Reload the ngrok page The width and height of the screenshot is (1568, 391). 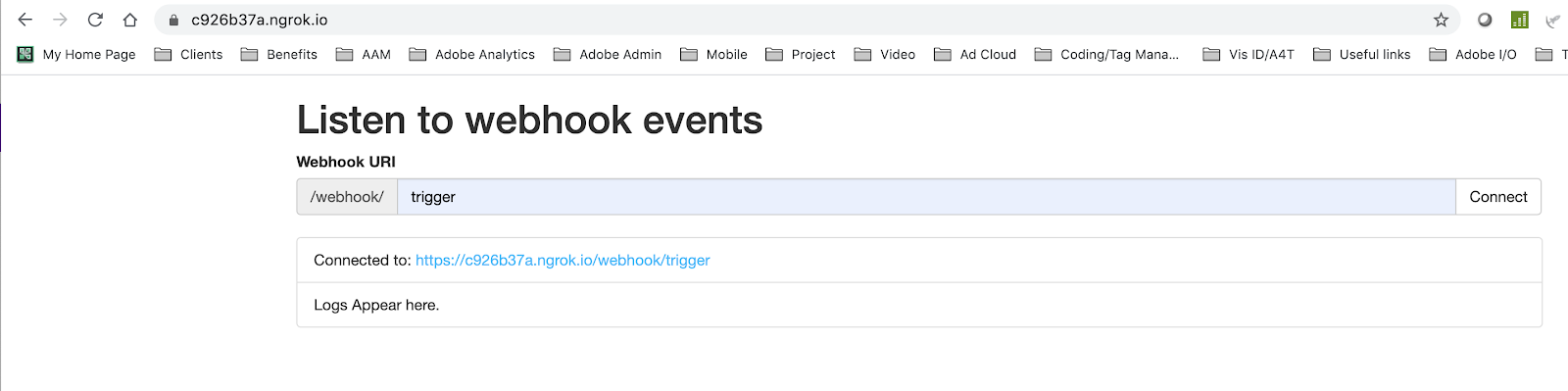pos(95,20)
